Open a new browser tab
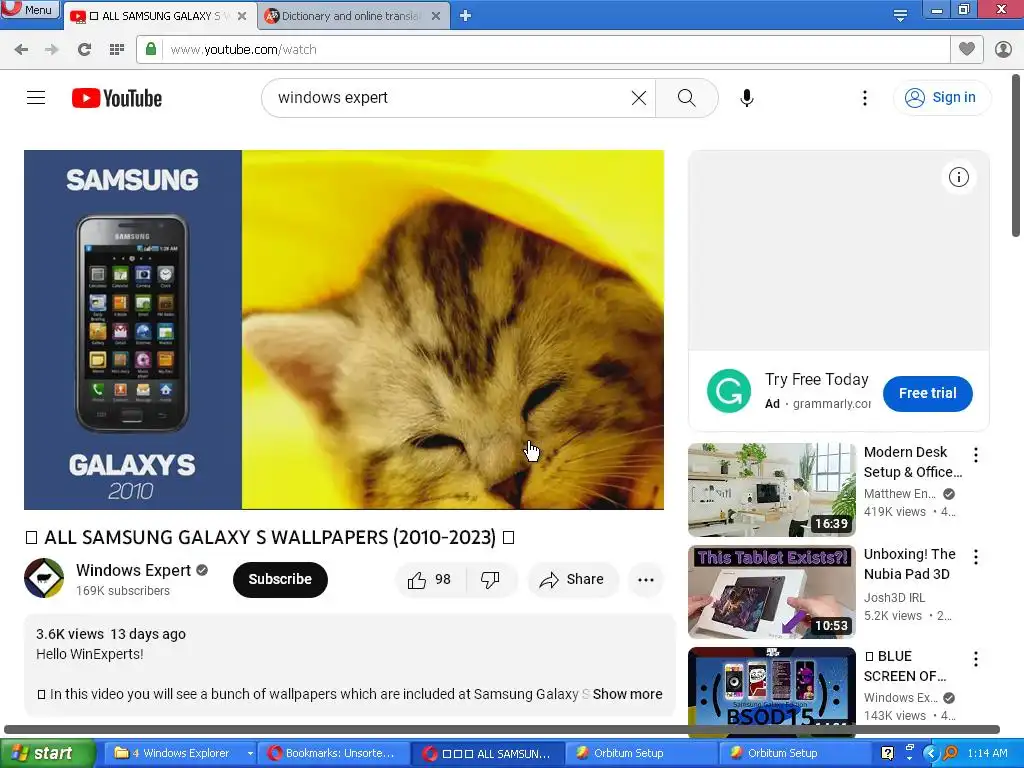 465,16
